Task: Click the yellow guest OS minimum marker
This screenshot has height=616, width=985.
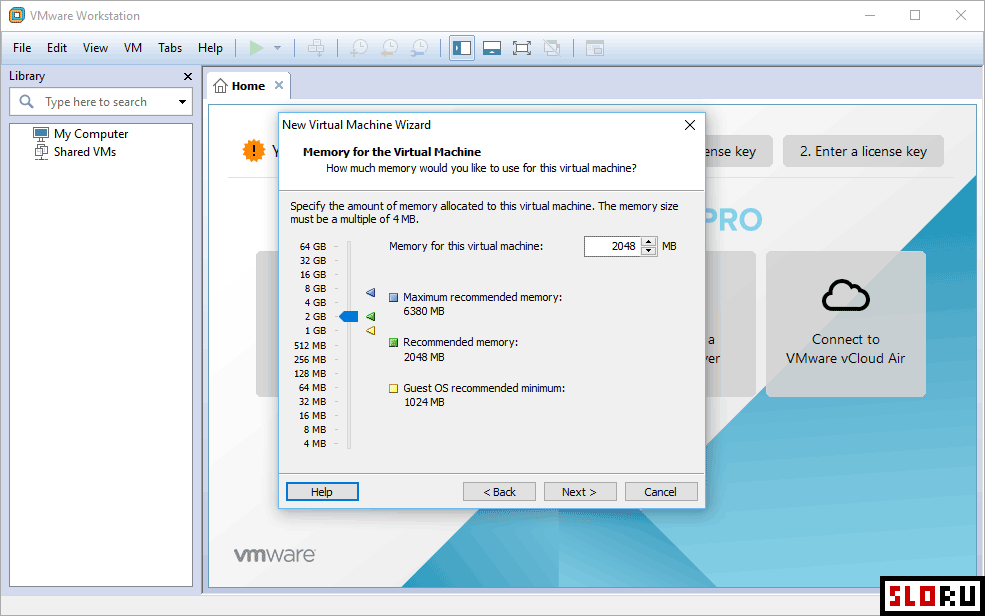Action: coord(370,330)
